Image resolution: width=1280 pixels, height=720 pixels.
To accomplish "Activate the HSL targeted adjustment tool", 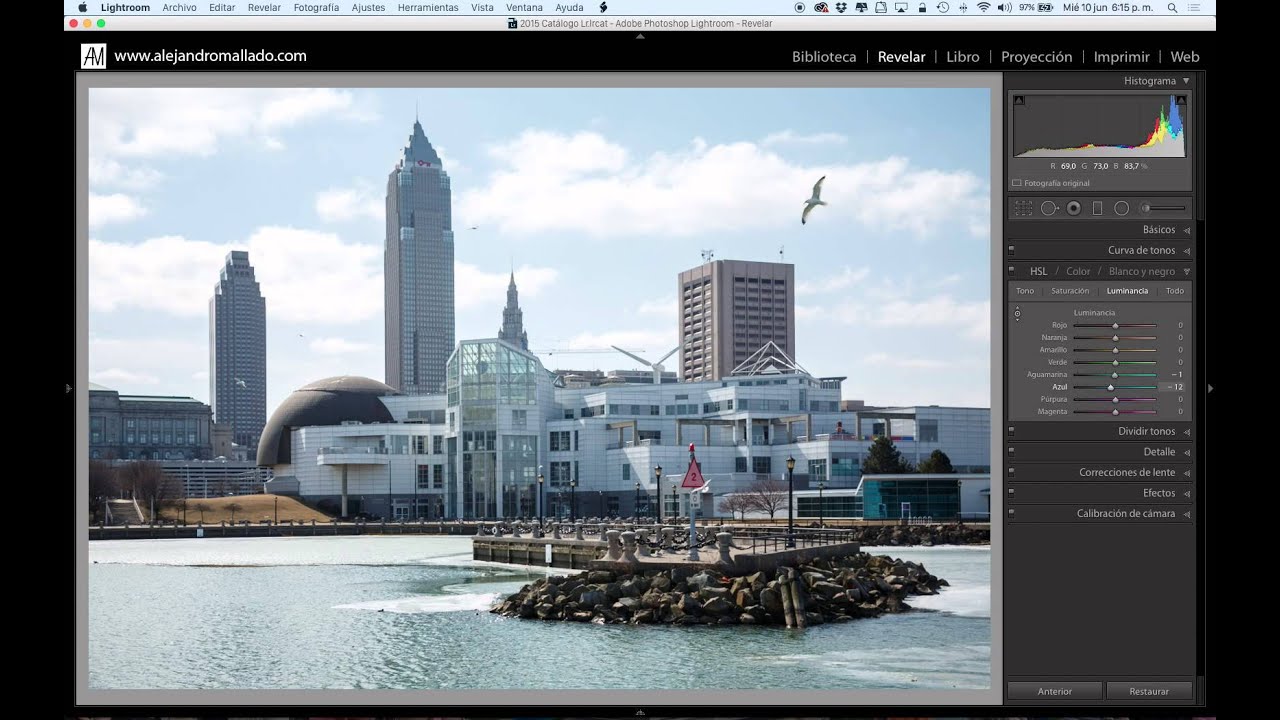I will pos(1017,314).
